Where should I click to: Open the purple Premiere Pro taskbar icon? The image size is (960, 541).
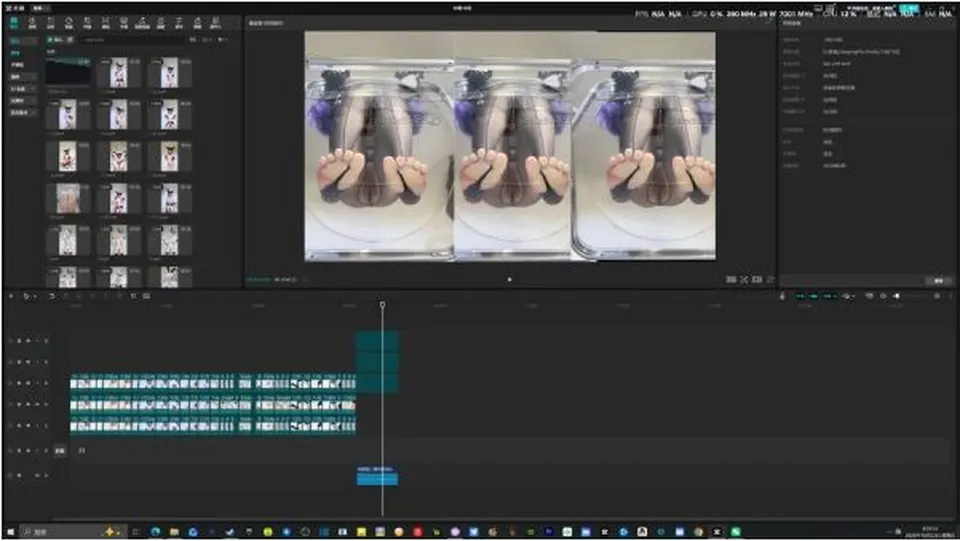(x=549, y=532)
